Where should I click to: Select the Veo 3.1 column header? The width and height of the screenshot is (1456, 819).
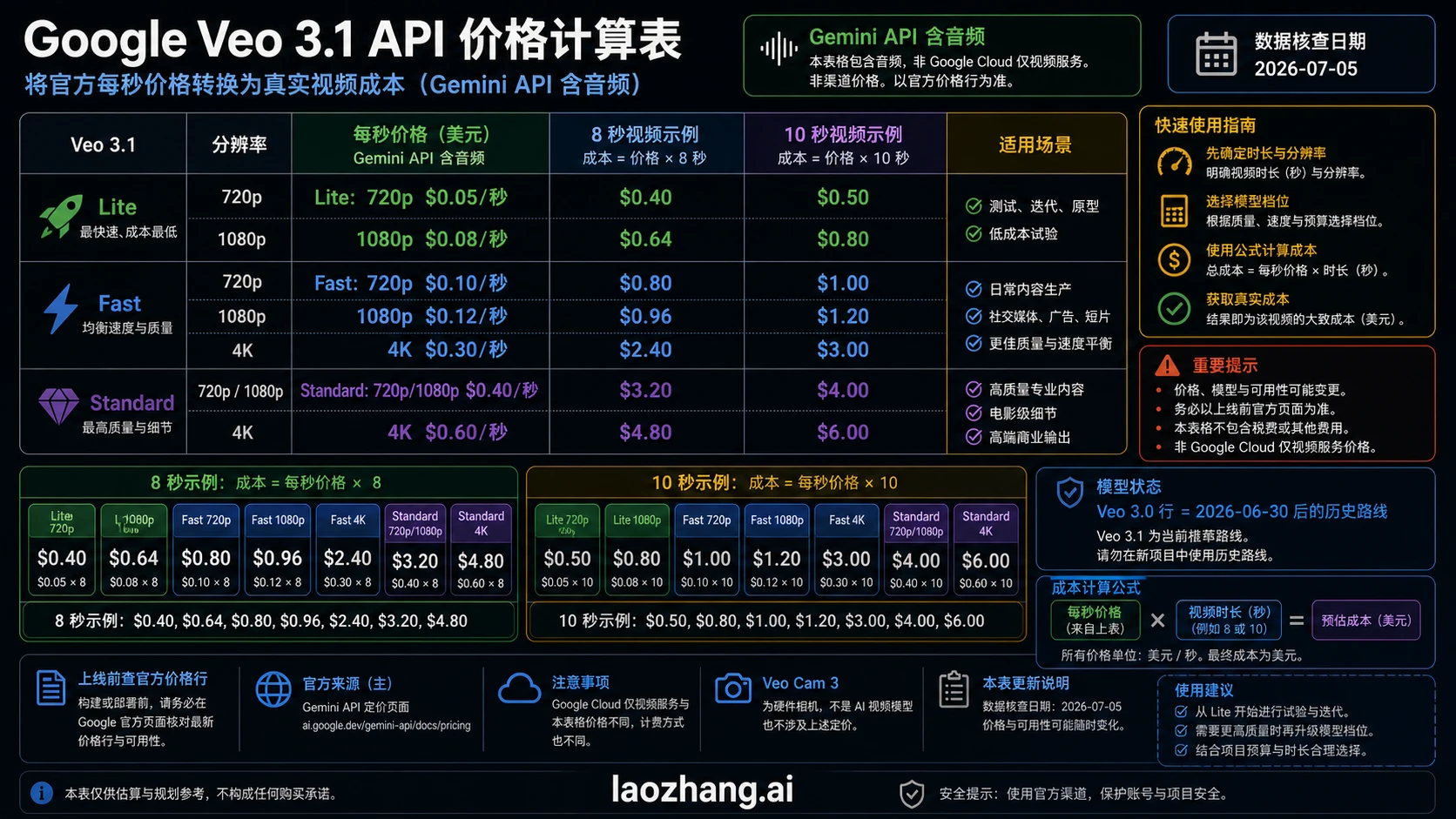point(104,144)
